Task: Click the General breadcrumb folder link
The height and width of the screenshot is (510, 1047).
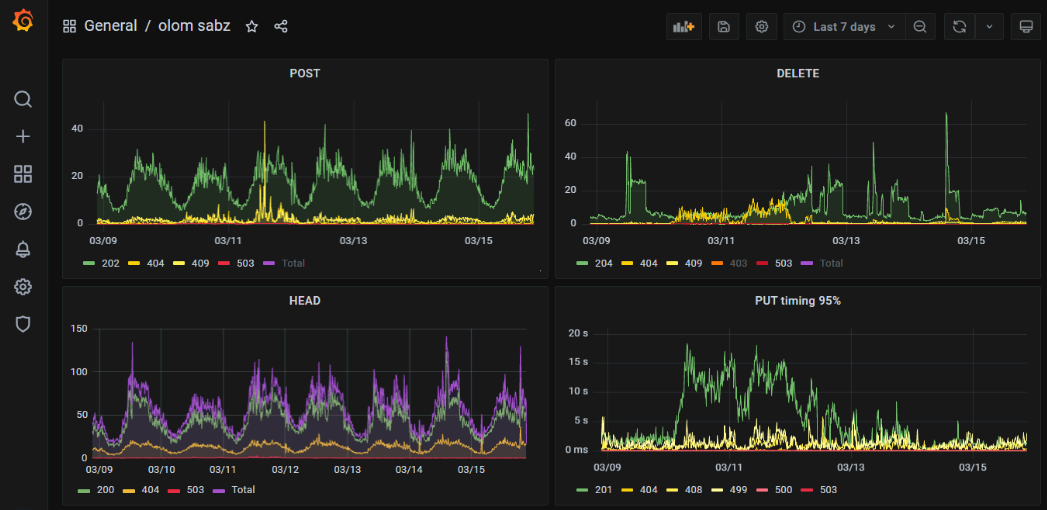Action: tap(110, 26)
